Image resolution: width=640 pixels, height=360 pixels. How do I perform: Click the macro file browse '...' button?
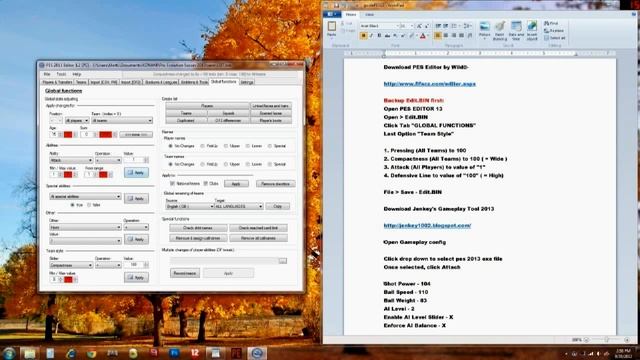pos(282,260)
